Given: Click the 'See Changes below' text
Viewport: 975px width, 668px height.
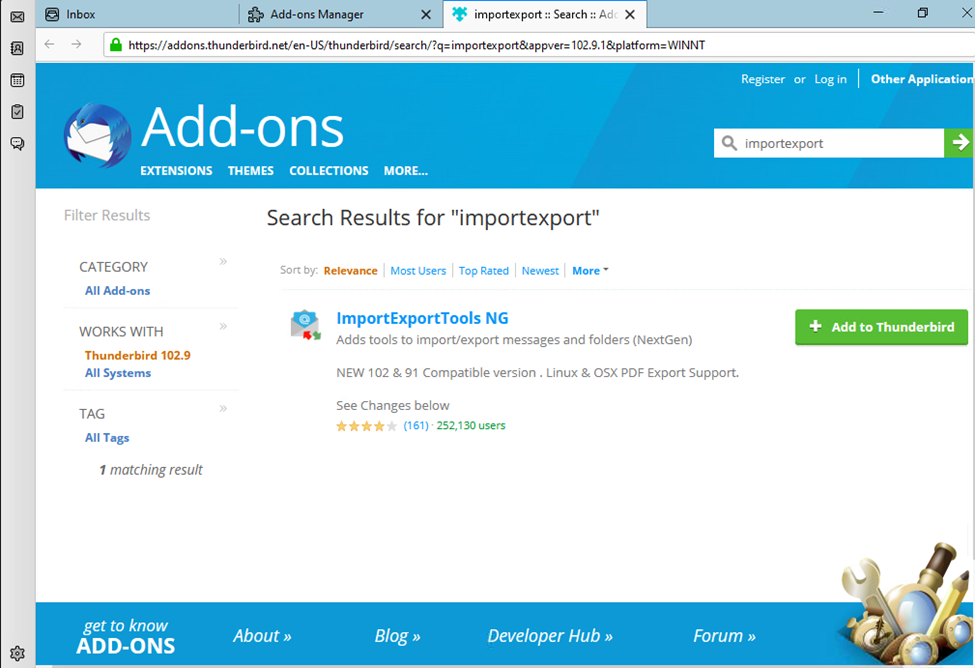Looking at the screenshot, I should point(393,406).
